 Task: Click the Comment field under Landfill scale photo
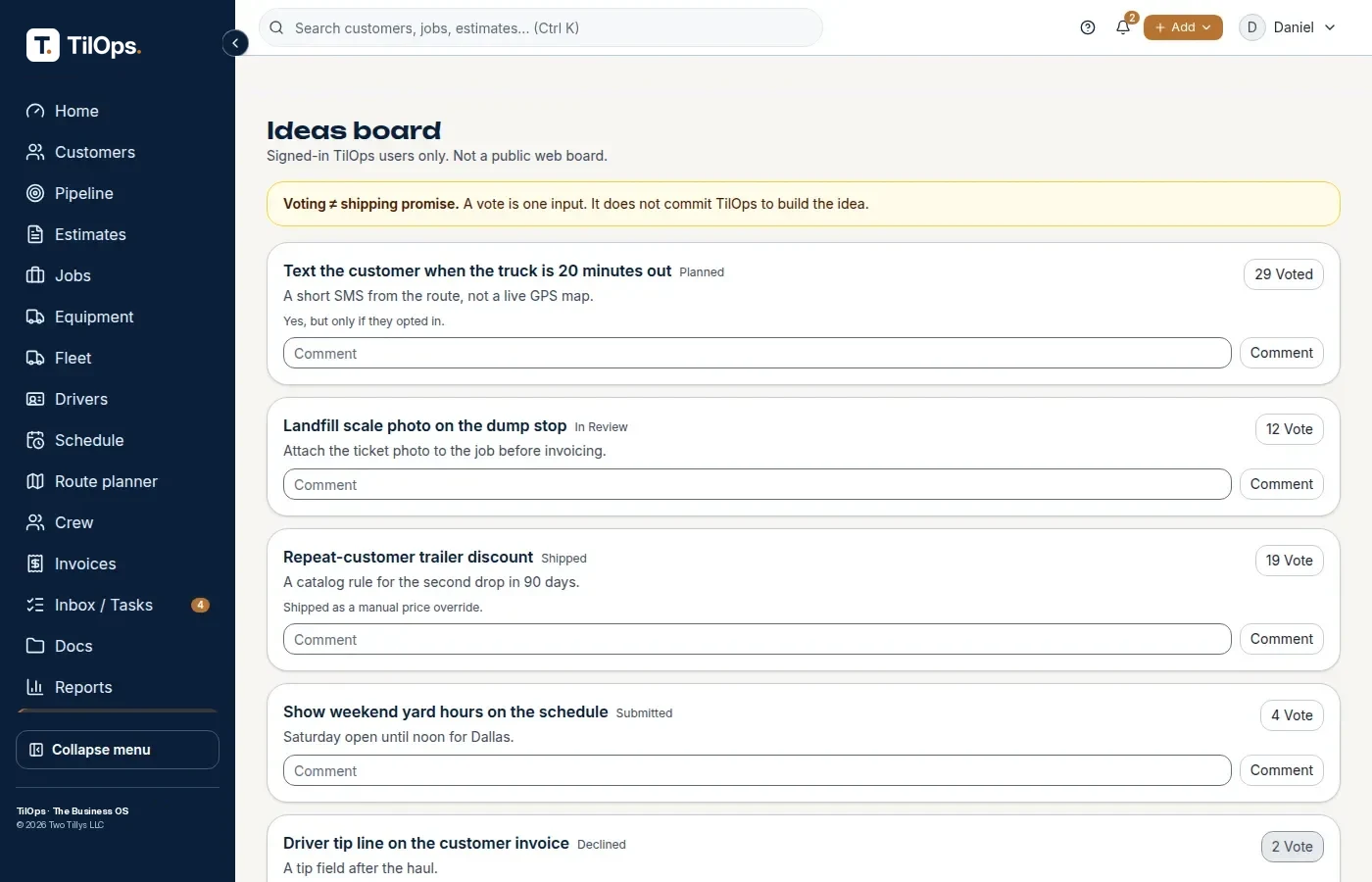tap(758, 484)
